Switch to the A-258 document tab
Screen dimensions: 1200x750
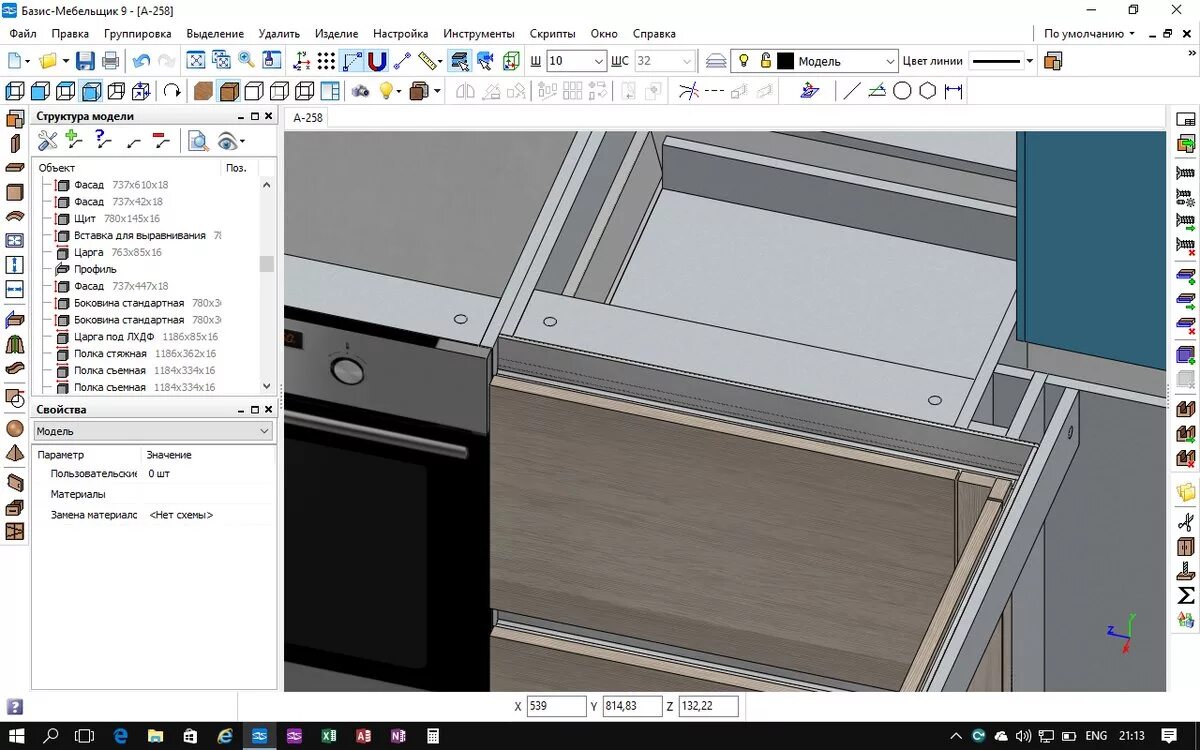point(307,117)
